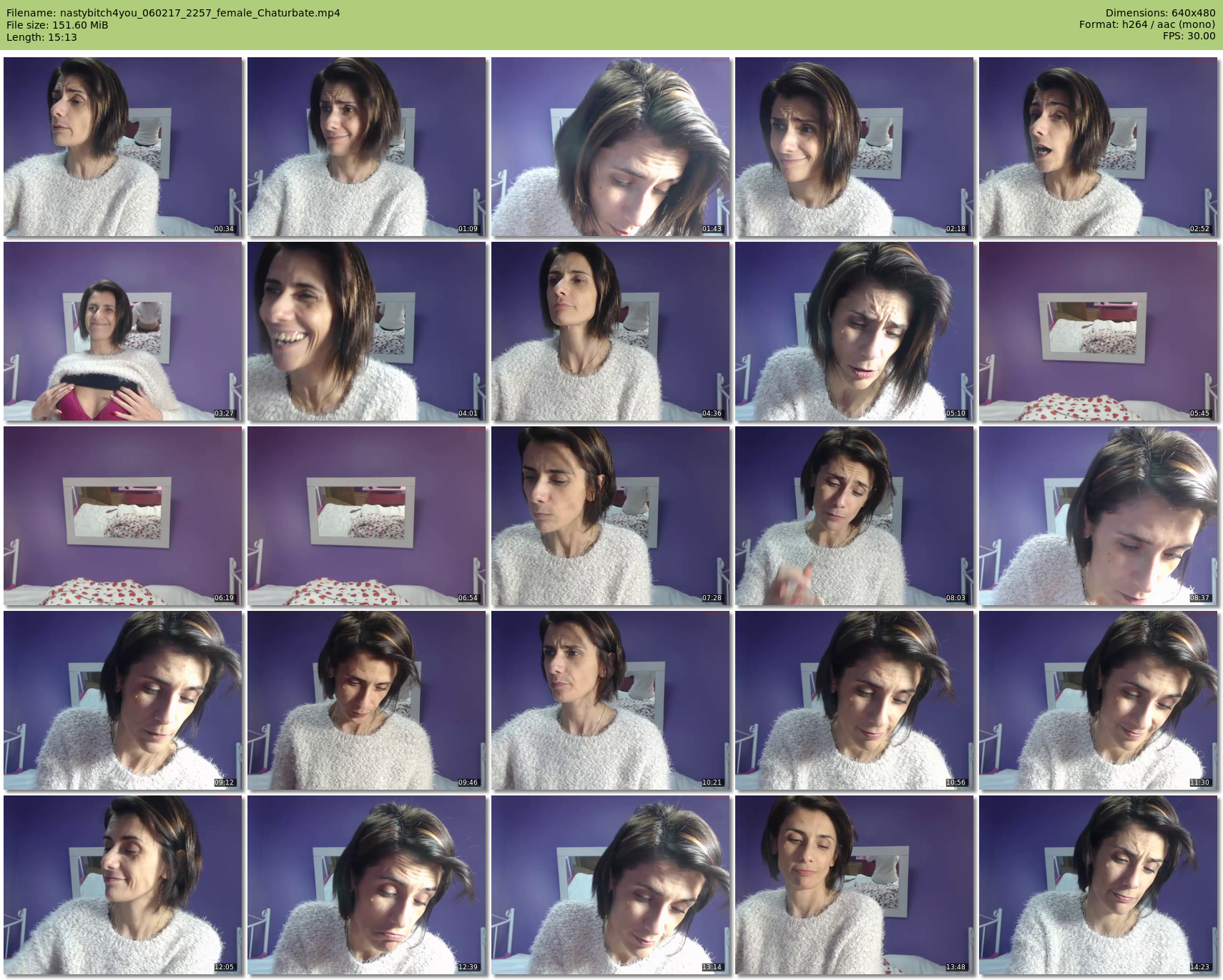The image size is (1223, 980).
Task: Choose the last frame at 14:23
Action: [x=1098, y=885]
